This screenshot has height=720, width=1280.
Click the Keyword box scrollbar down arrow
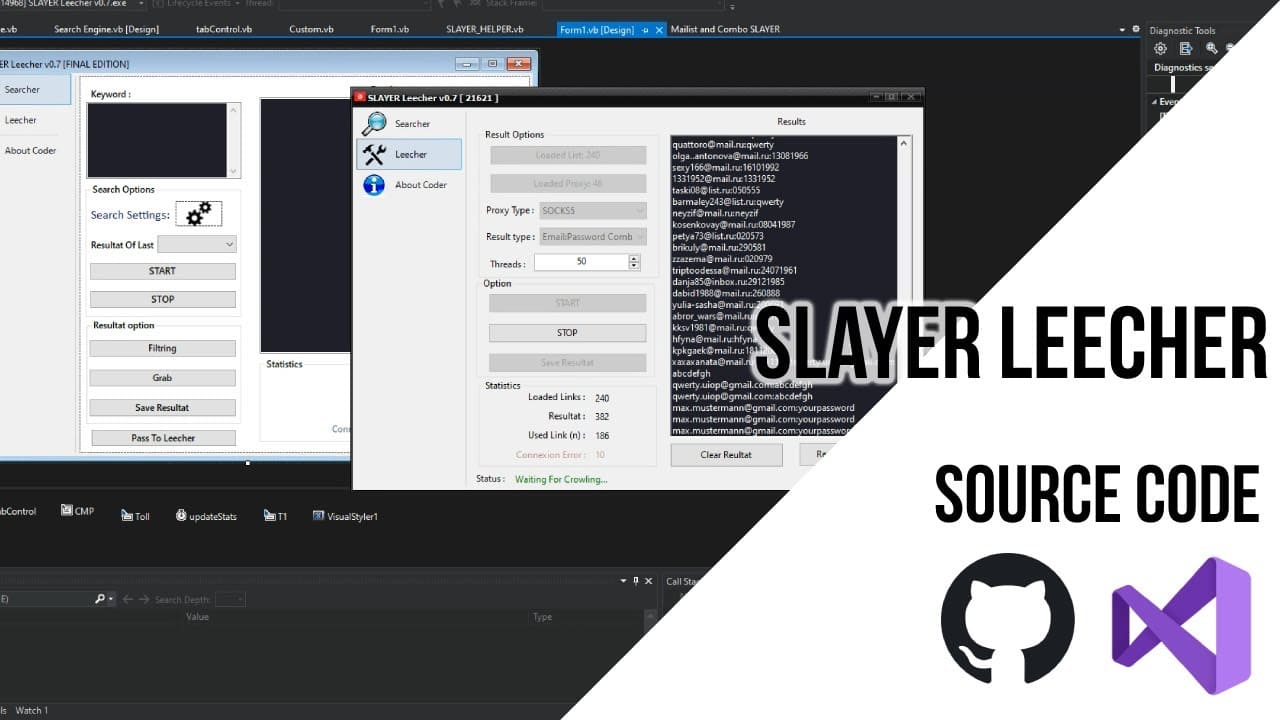pyautogui.click(x=234, y=172)
